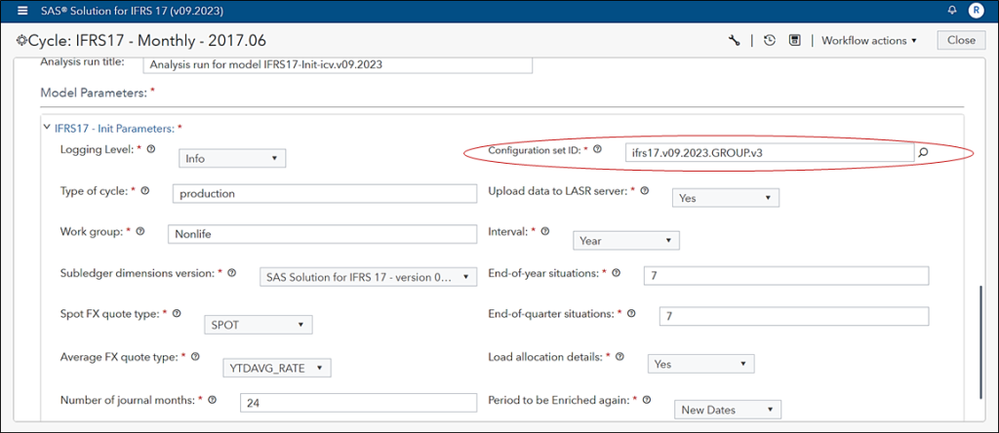Search for Configuration set ID with magnifier

pyautogui.click(x=923, y=153)
